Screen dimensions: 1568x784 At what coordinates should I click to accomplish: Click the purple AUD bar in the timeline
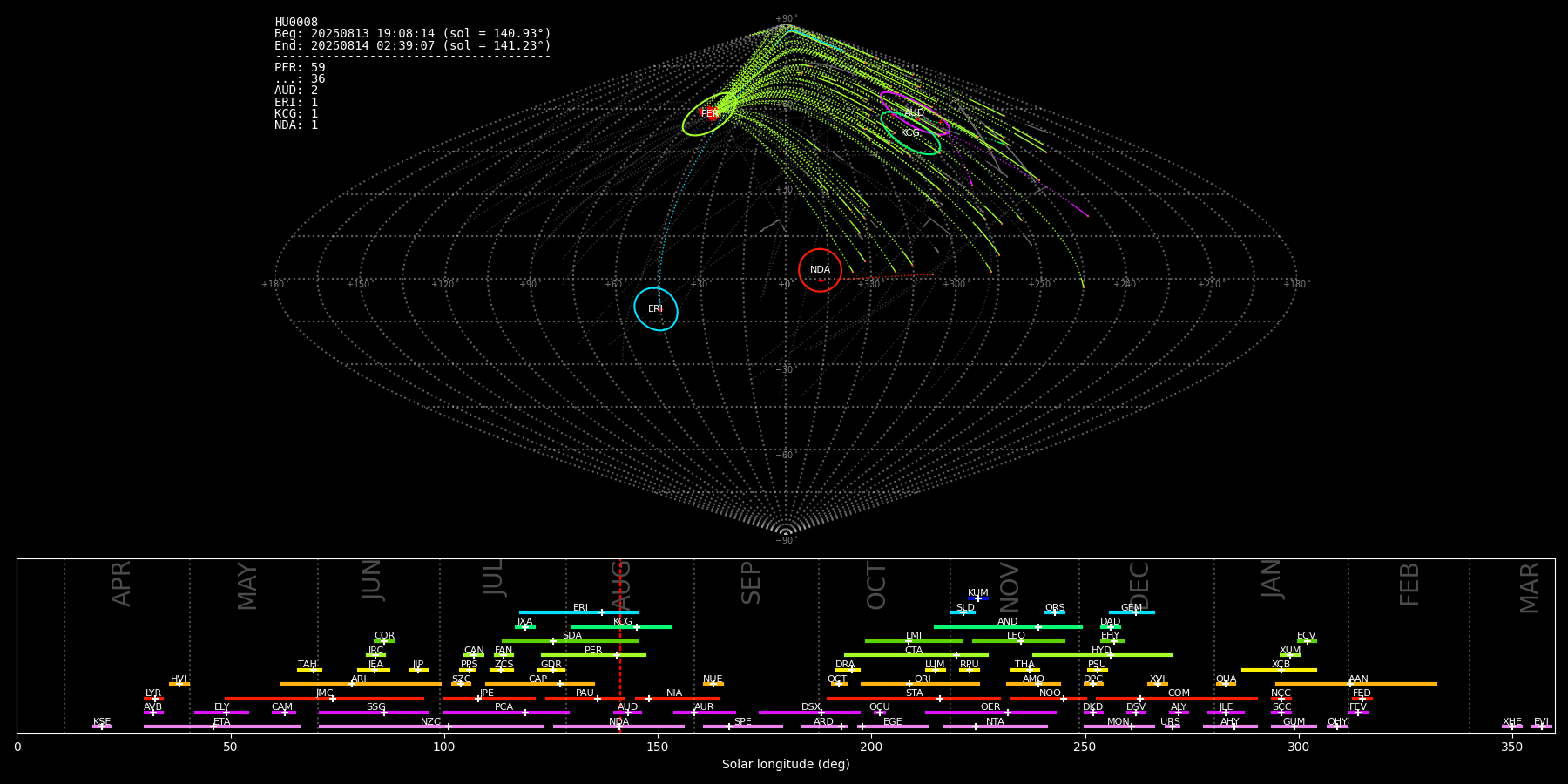[627, 713]
